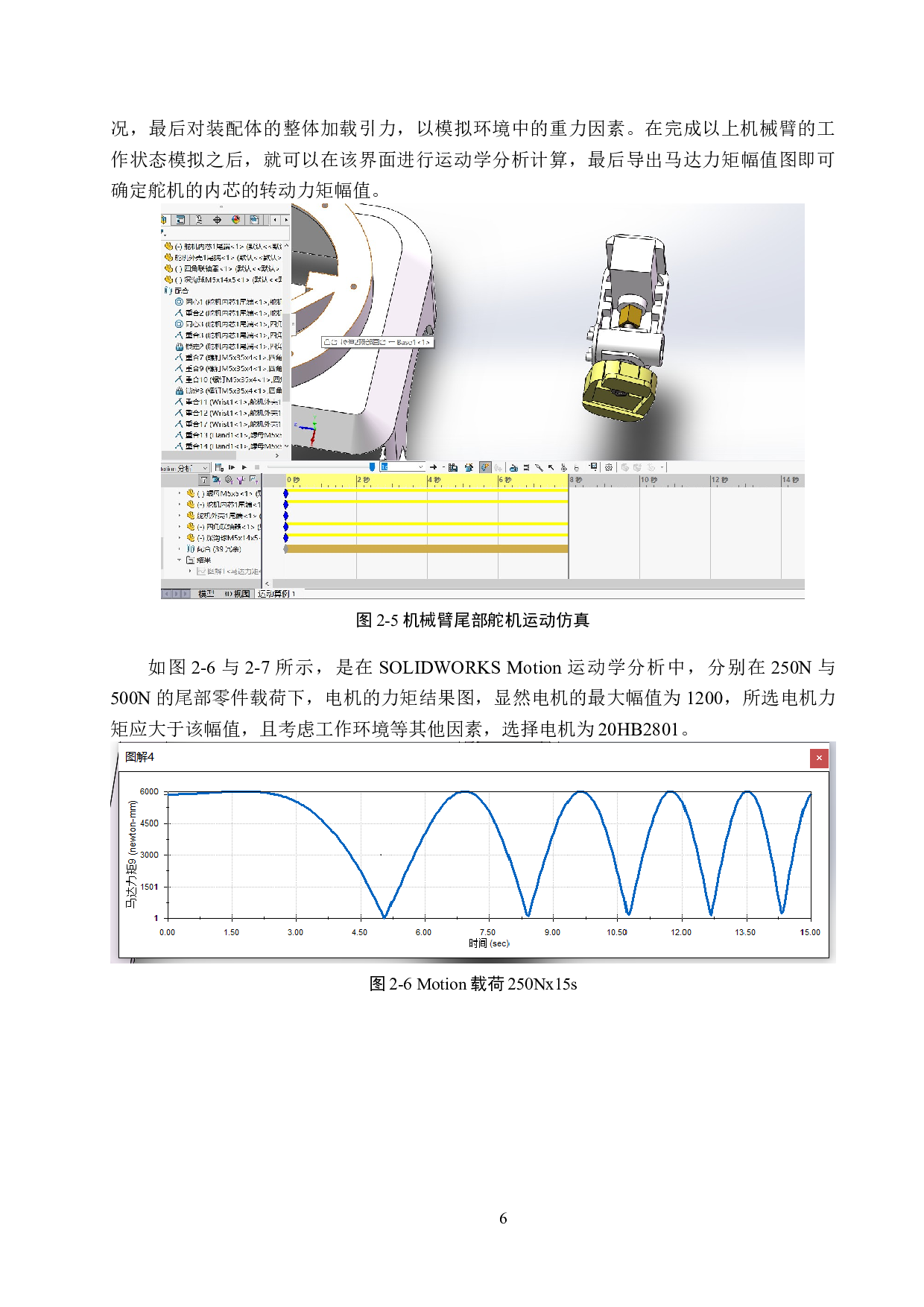
Task: Click the Calculate motion study icon
Action: coord(219,467)
